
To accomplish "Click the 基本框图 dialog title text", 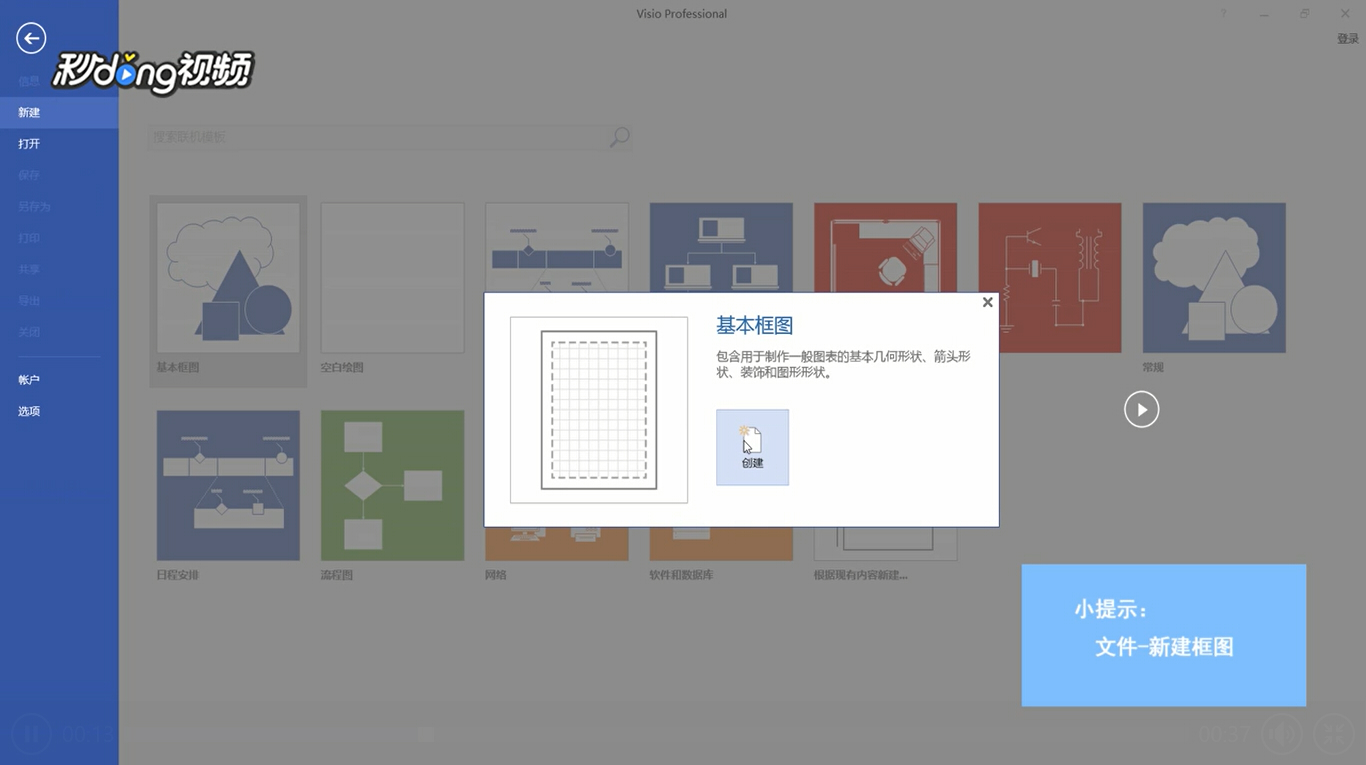I will click(x=754, y=326).
